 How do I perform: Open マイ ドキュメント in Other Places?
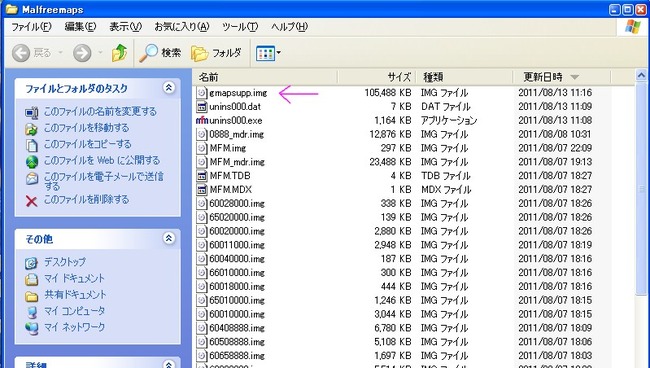75,278
